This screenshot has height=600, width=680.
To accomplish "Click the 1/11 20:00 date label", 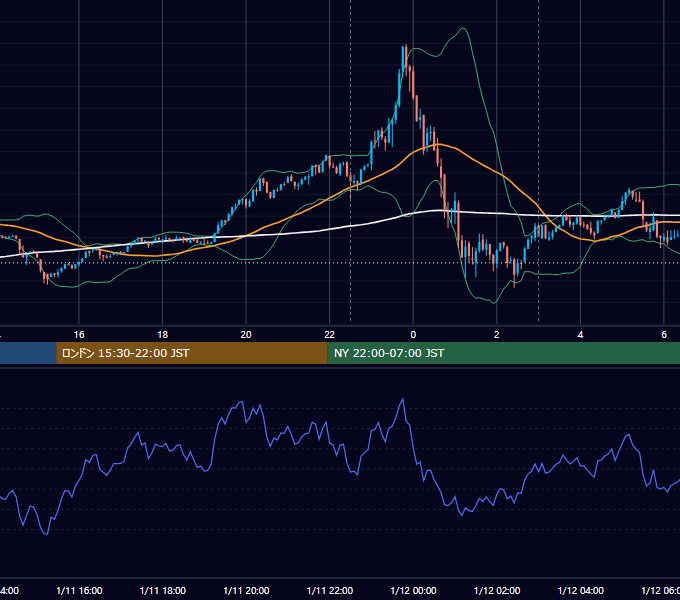I will (246, 590).
